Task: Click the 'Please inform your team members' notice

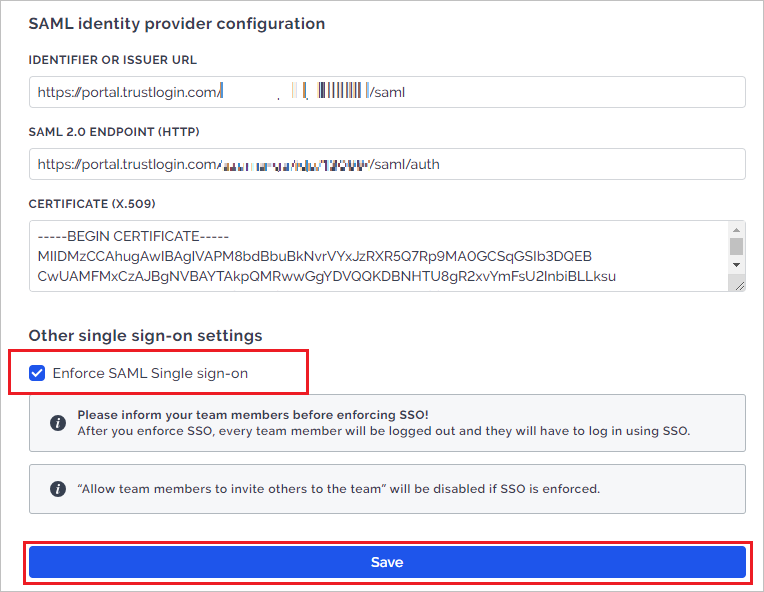Action: click(x=387, y=423)
